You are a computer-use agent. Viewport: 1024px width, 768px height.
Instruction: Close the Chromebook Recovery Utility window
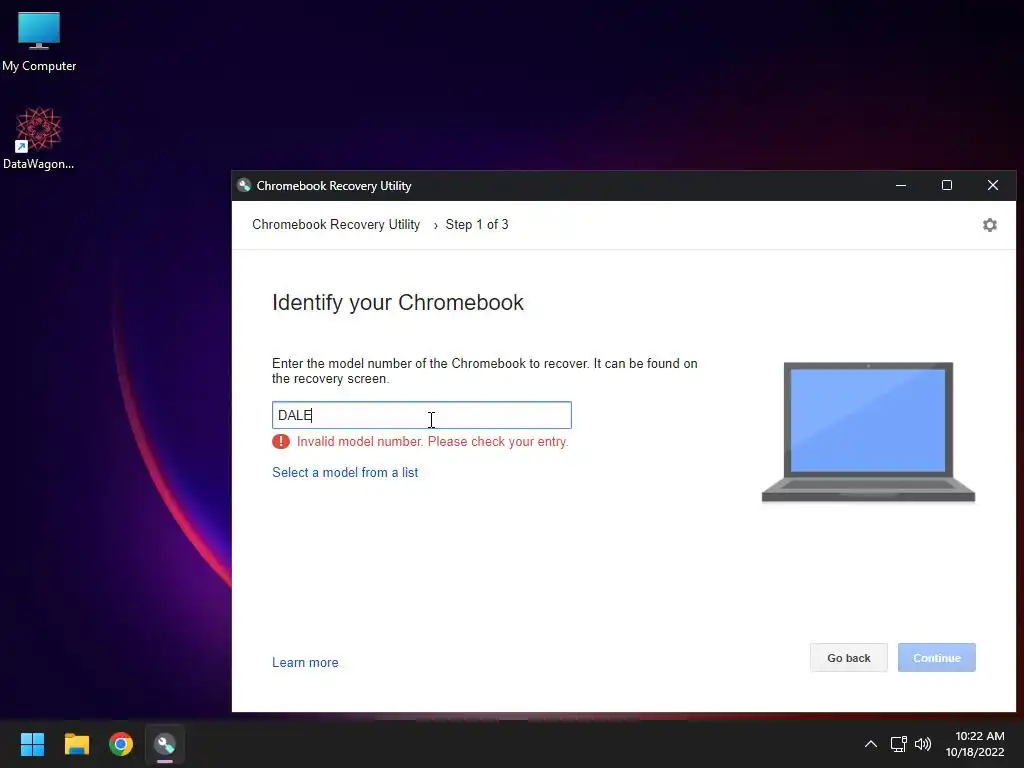(993, 185)
